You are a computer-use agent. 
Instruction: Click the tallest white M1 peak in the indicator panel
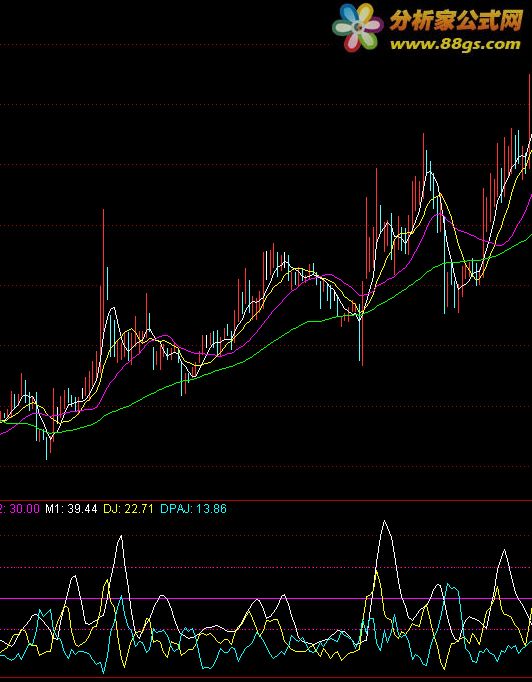[x=385, y=522]
